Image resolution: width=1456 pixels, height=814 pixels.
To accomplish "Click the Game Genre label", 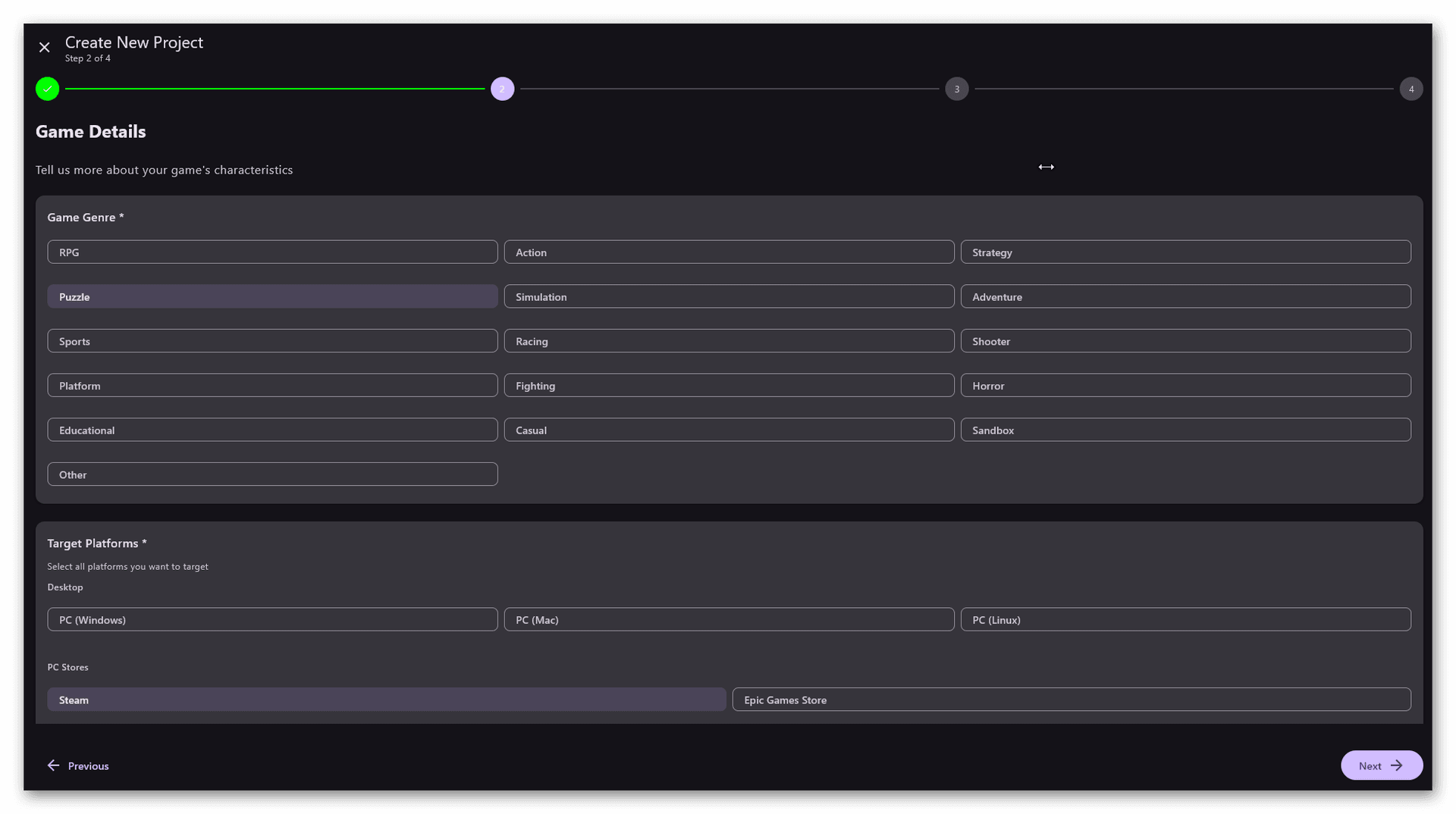I will click(x=86, y=218).
